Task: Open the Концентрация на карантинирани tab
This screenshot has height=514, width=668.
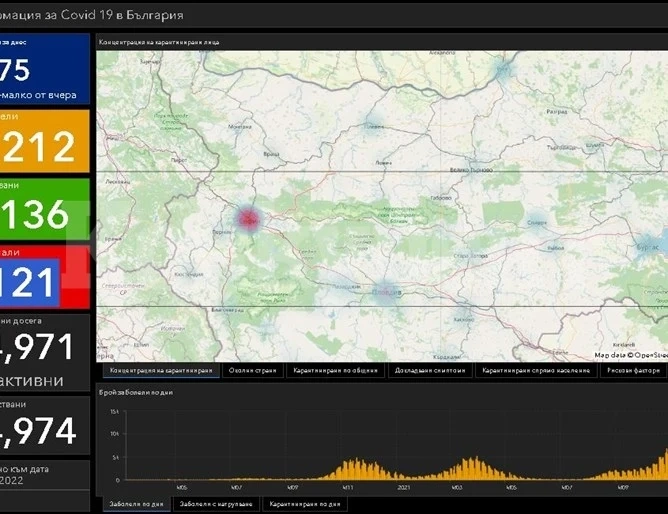Action: [x=161, y=370]
